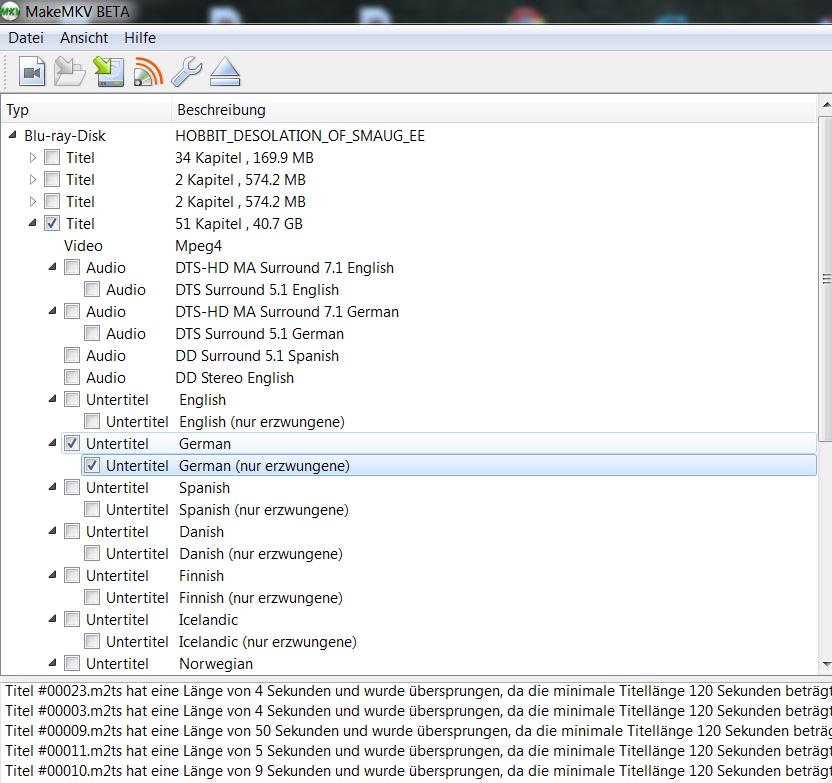This screenshot has height=783, width=832.
Task: Check the Finnish subtitle checkbox
Action: click(x=72, y=576)
